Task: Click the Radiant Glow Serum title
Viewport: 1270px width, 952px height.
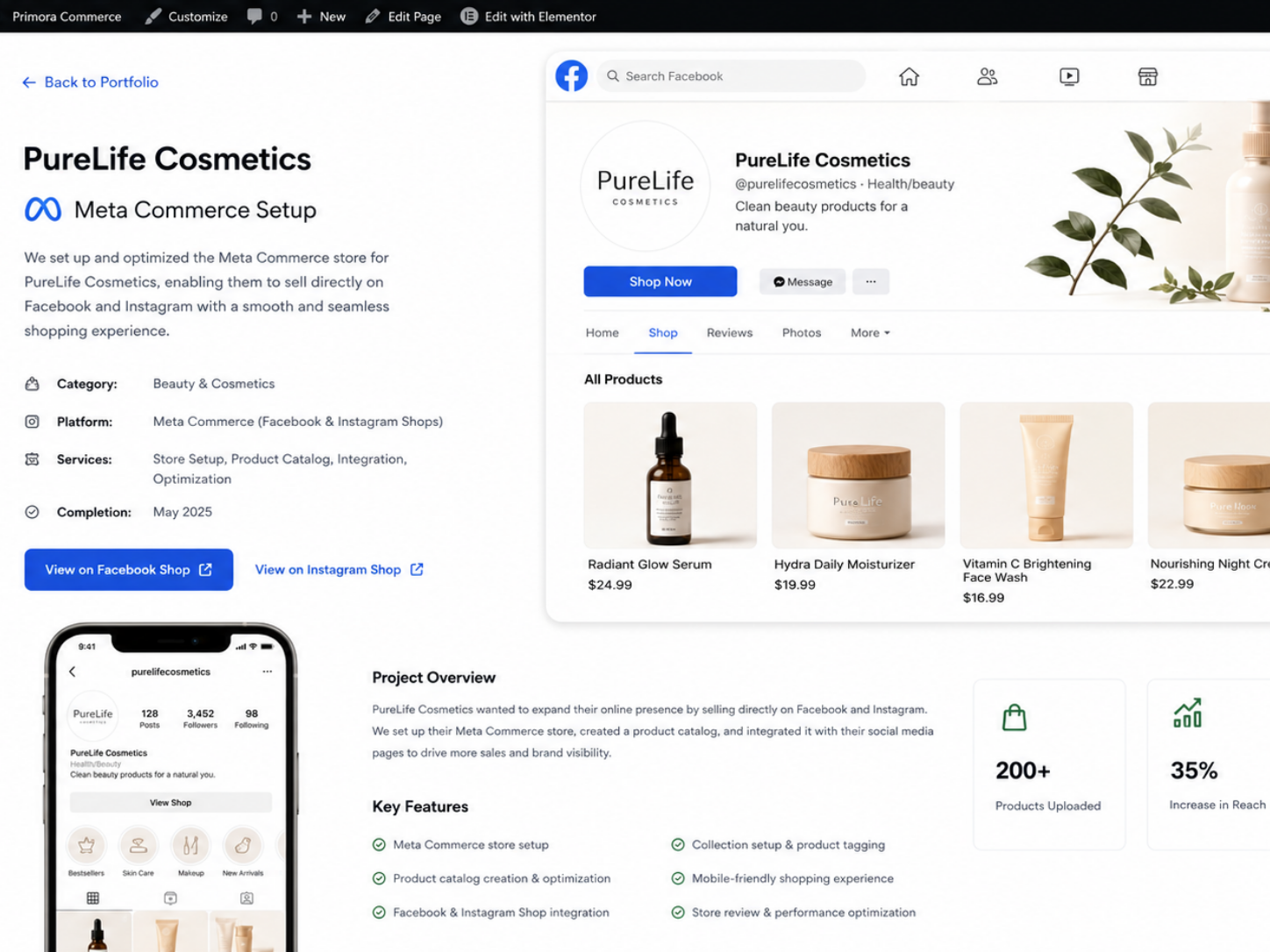Action: [x=650, y=565]
